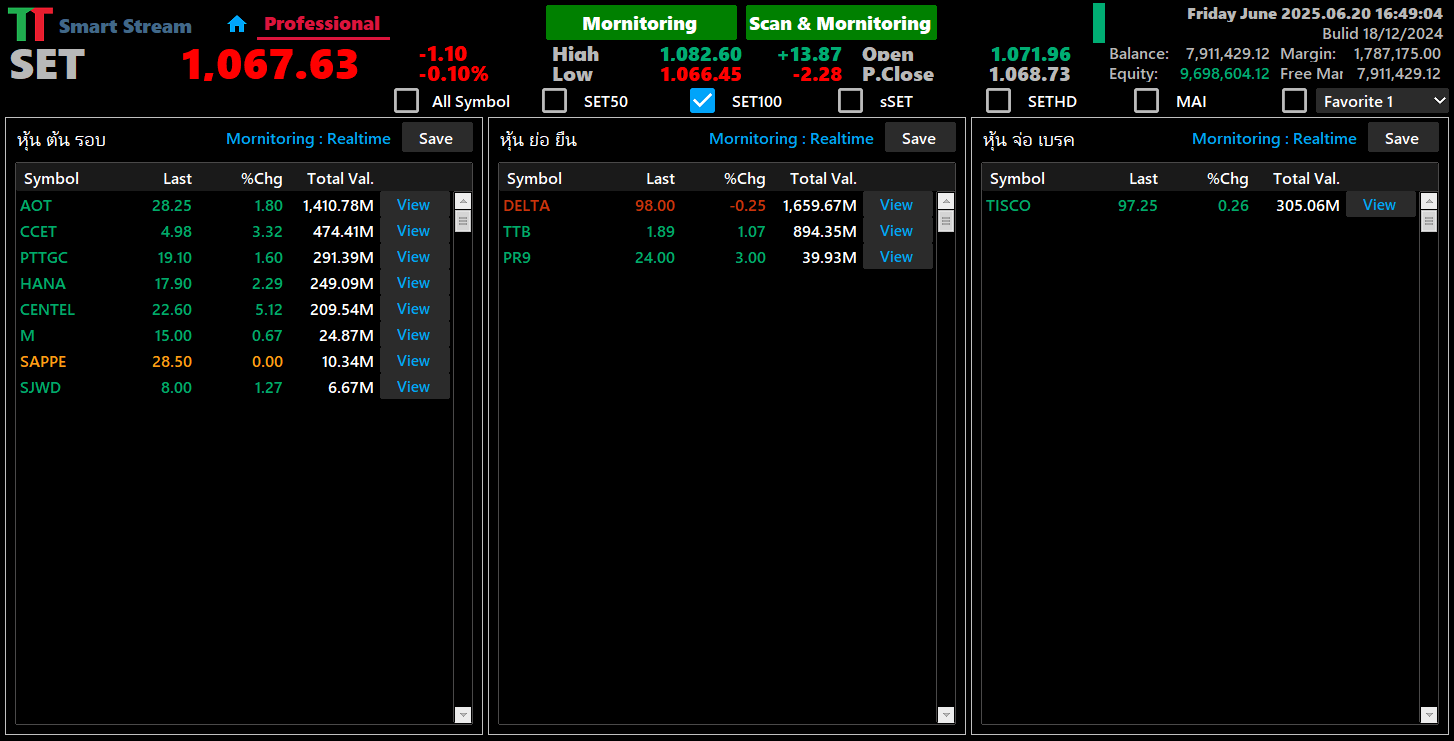View the SJWD stock
Viewport: 1454px width, 741px height.
[414, 387]
